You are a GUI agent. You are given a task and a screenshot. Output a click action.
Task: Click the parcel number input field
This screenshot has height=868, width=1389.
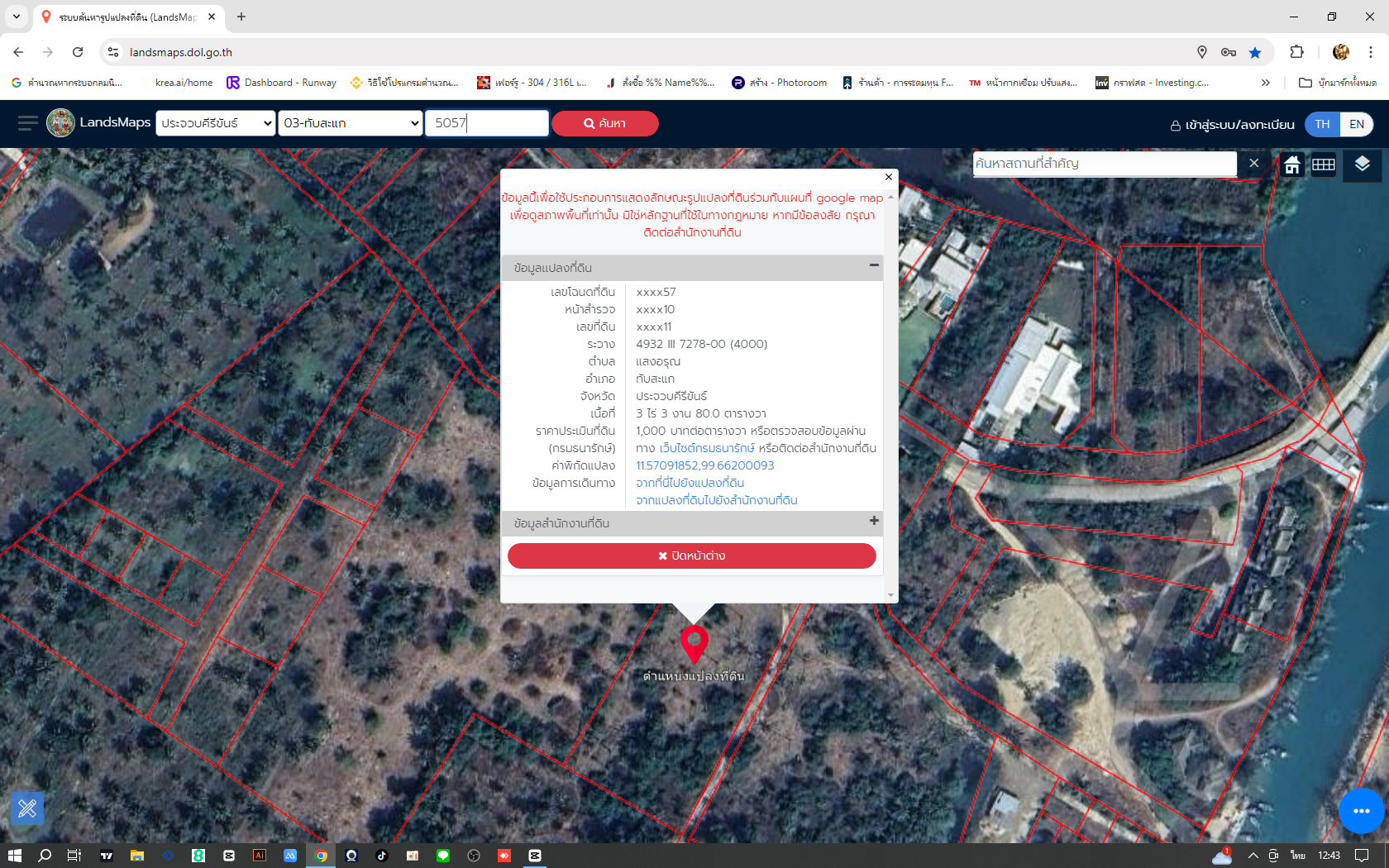pos(486,123)
